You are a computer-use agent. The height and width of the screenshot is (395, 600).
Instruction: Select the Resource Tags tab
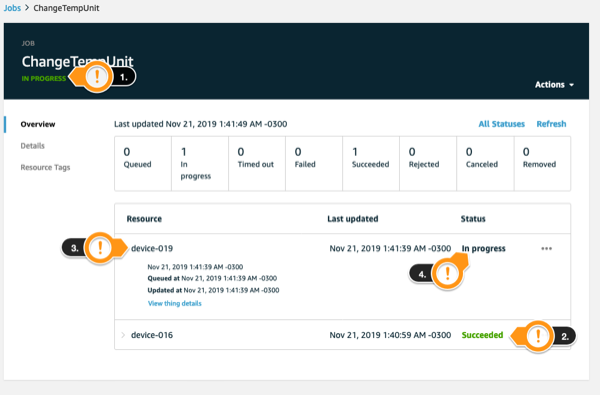tap(45, 167)
